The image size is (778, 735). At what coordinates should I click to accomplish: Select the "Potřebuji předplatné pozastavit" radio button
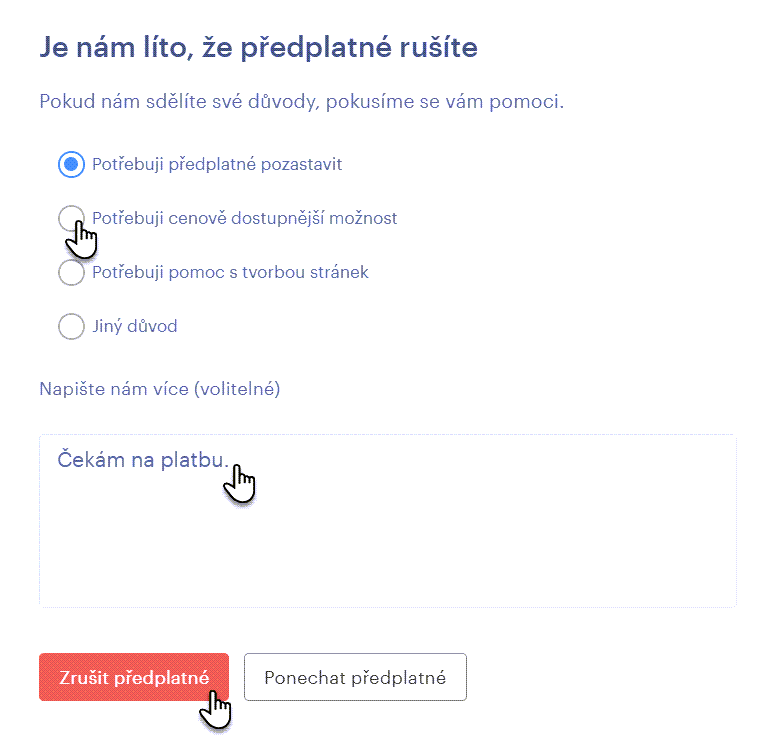[71, 164]
